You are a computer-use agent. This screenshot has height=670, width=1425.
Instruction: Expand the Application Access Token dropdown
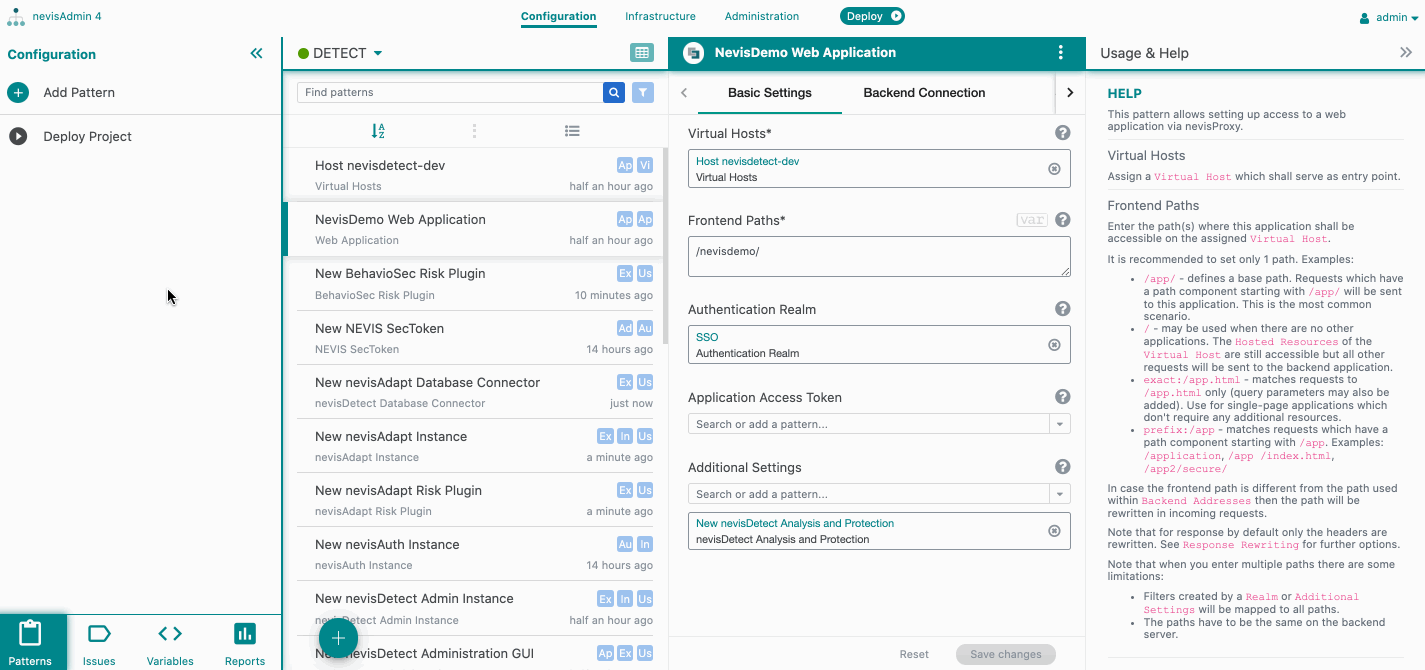pos(1059,424)
